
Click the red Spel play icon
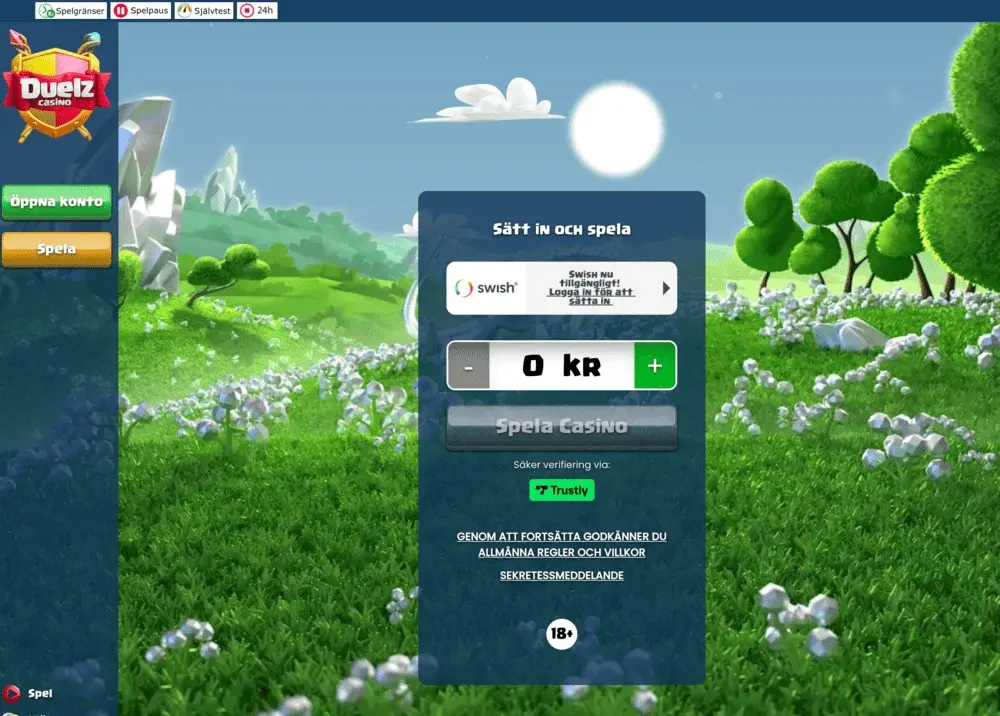point(12,693)
